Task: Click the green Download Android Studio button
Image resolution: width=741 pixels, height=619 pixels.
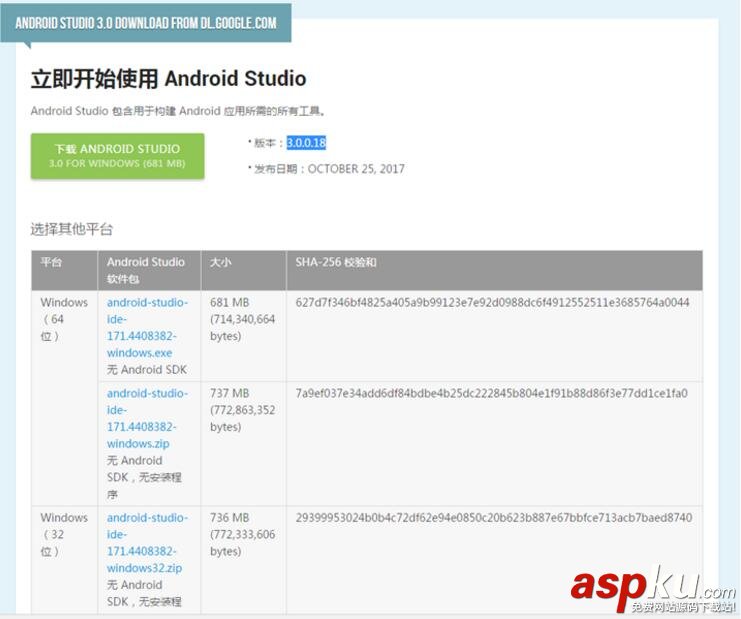Action: coord(118,156)
